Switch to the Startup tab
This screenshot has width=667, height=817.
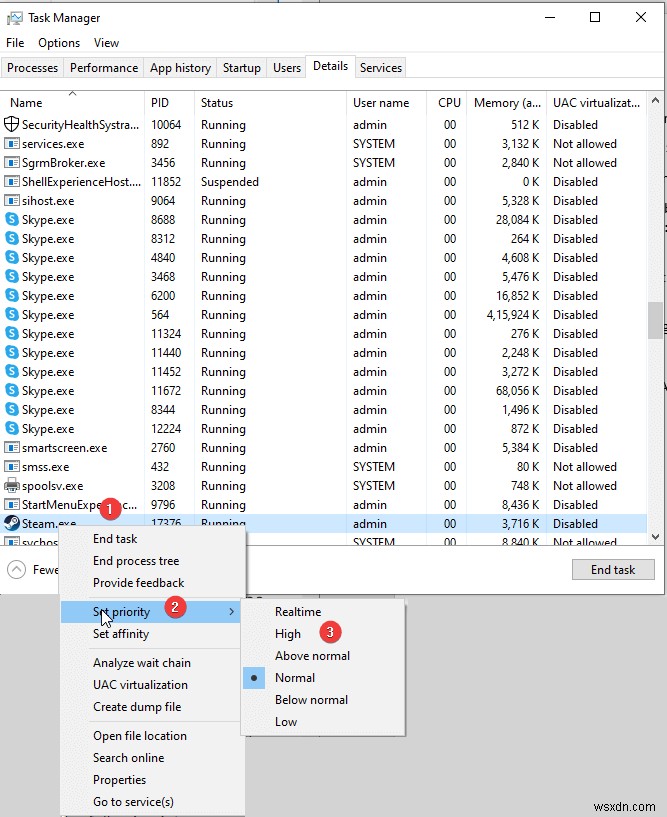pos(242,68)
